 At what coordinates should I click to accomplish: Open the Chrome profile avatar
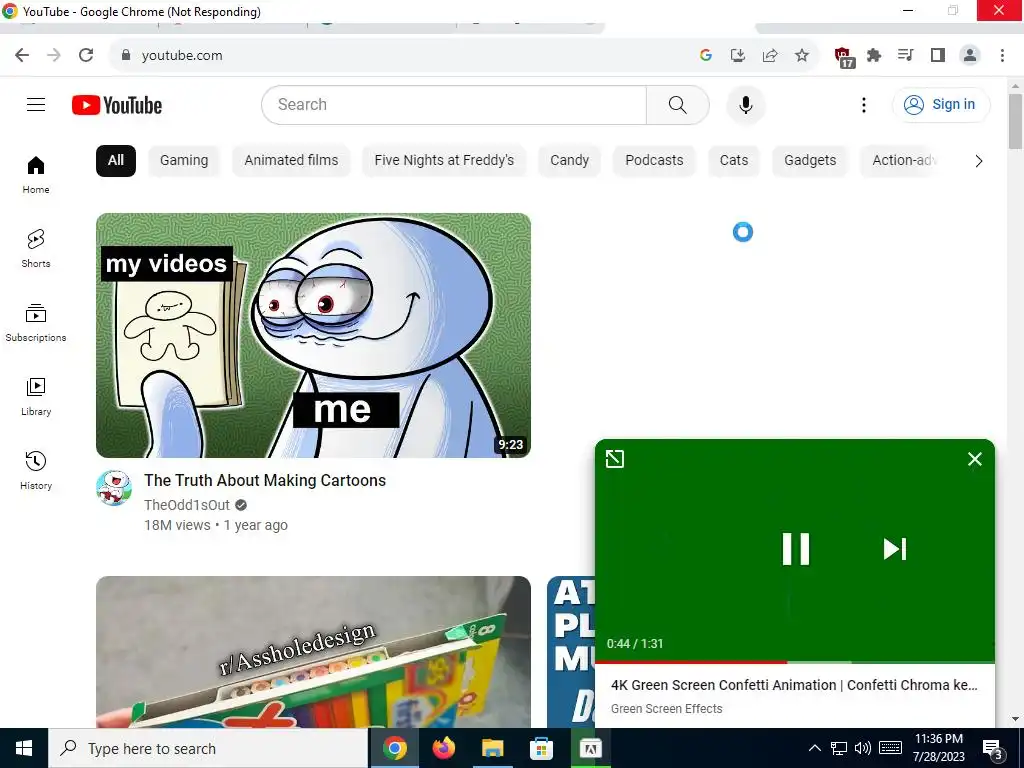[970, 56]
